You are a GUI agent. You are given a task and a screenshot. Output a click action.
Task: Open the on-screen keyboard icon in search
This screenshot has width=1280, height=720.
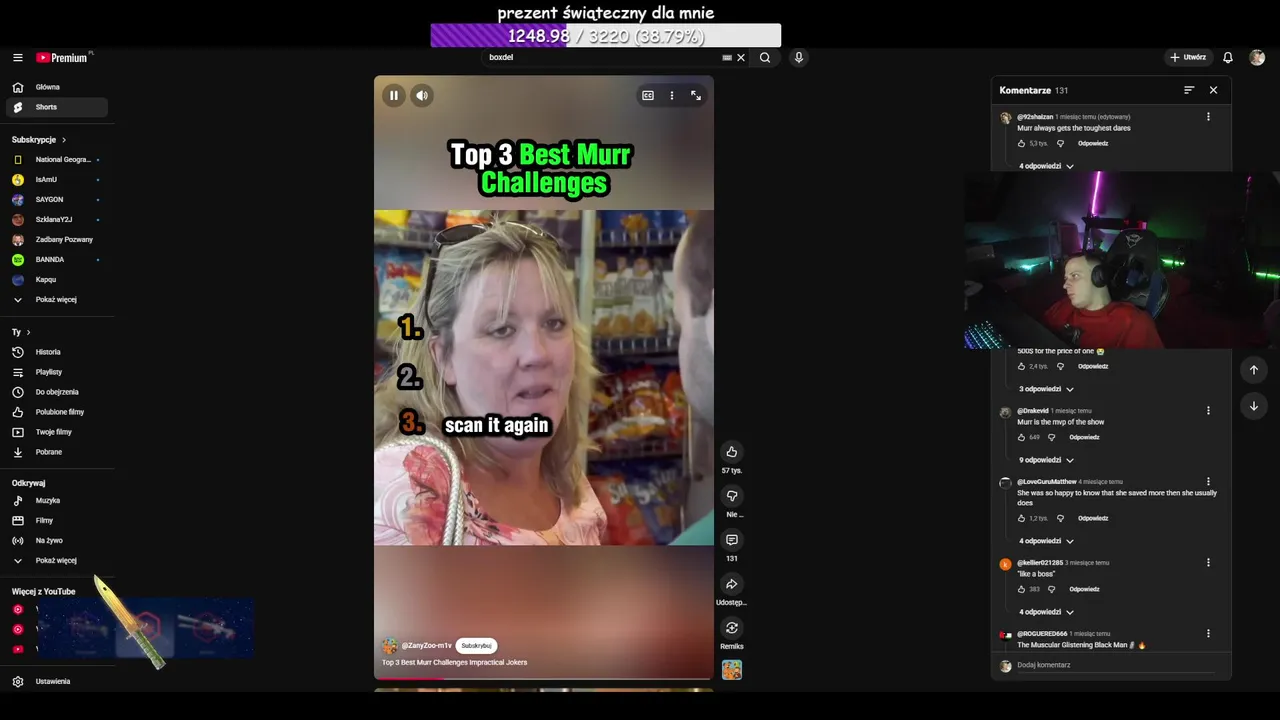(x=727, y=58)
